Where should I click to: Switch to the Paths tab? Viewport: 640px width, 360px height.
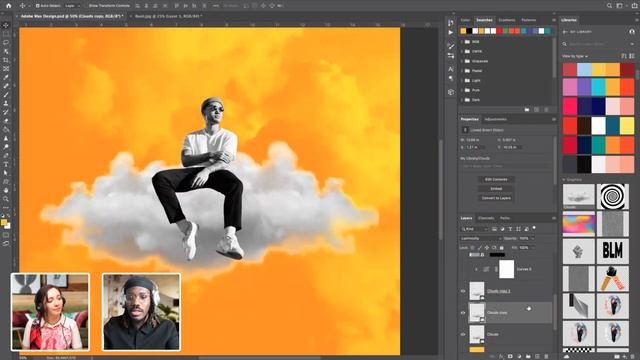505,218
